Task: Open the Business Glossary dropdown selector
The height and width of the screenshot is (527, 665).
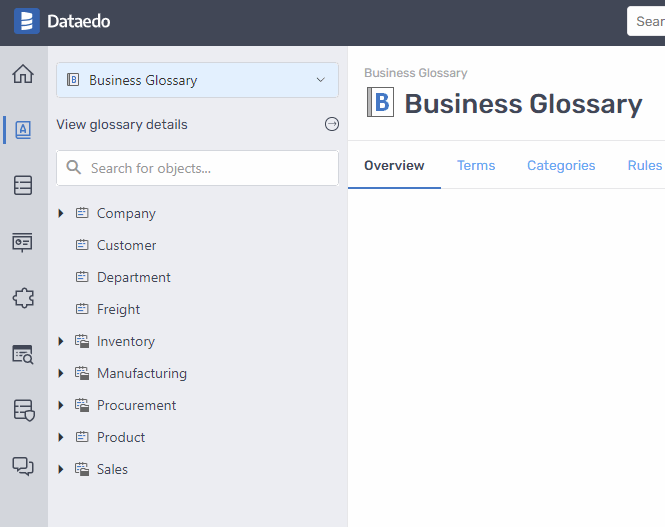Action: [x=197, y=80]
